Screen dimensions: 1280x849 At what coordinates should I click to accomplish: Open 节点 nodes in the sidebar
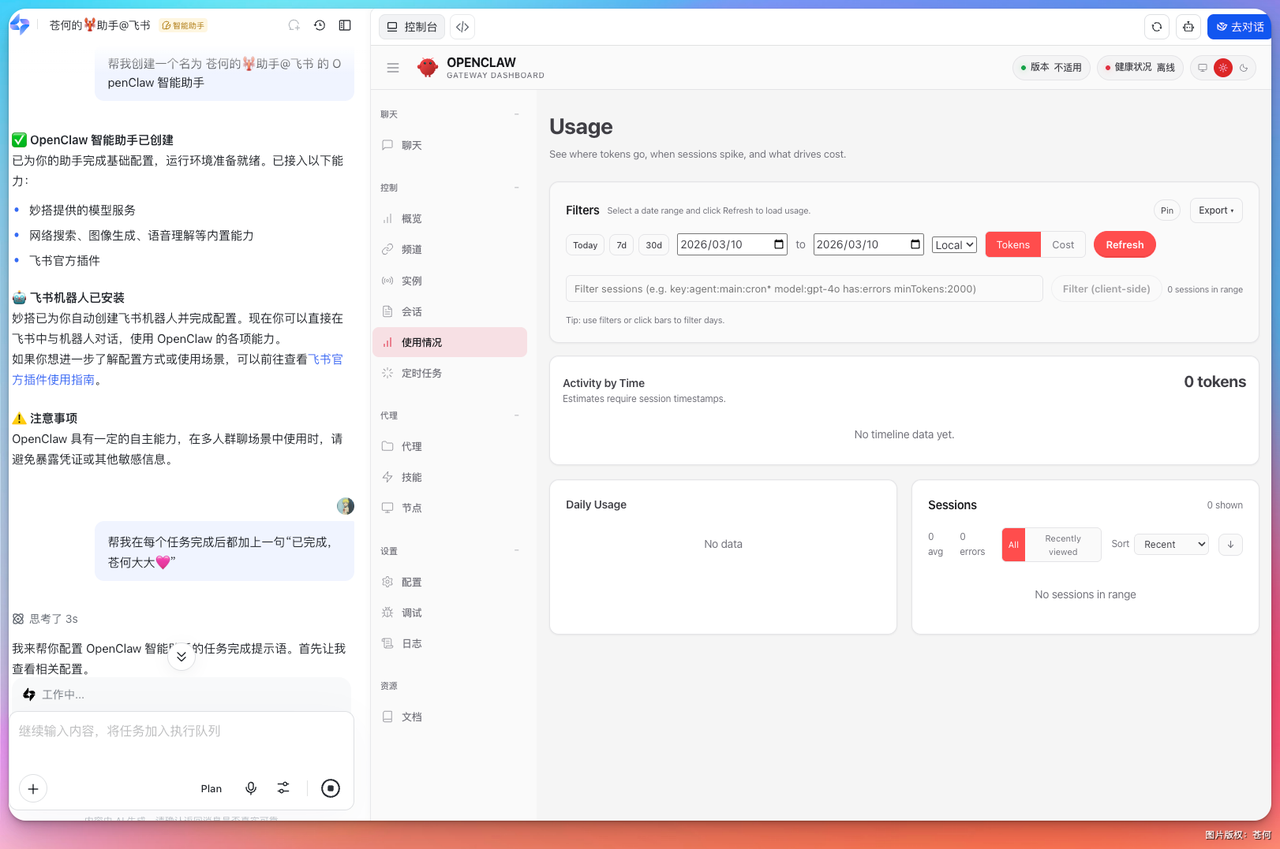[450, 508]
